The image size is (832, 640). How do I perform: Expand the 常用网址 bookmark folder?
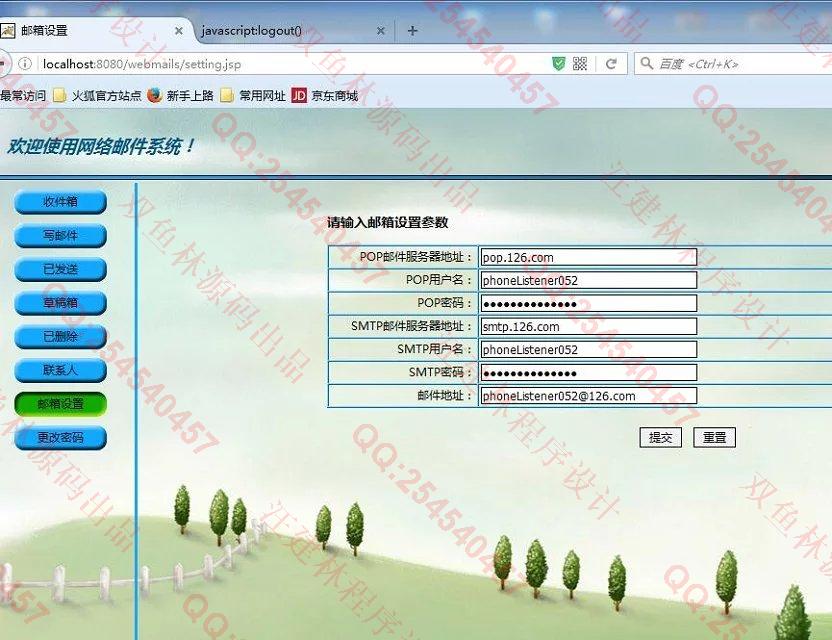coord(253,96)
